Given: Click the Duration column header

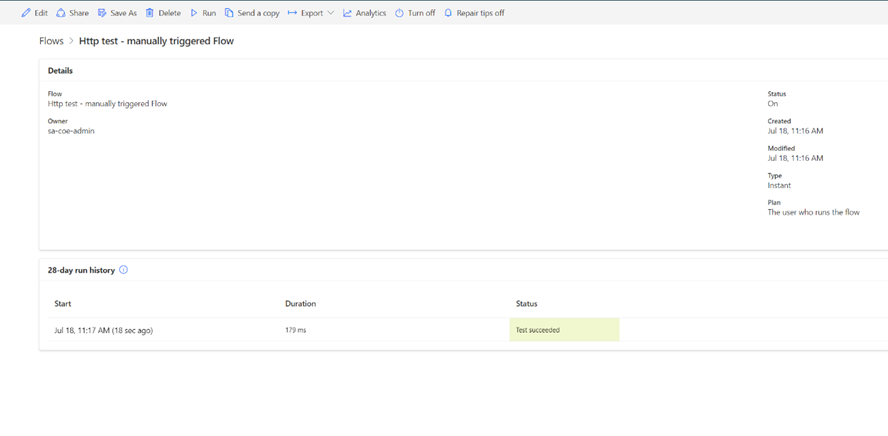Looking at the screenshot, I should 300,303.
